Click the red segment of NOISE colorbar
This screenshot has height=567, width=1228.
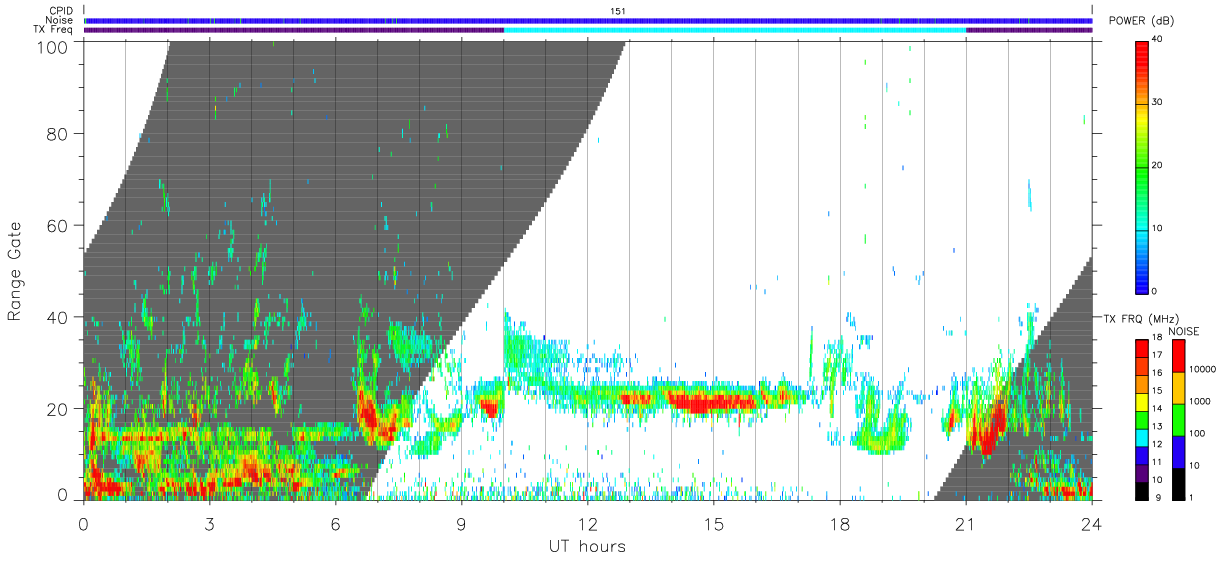point(1179,356)
